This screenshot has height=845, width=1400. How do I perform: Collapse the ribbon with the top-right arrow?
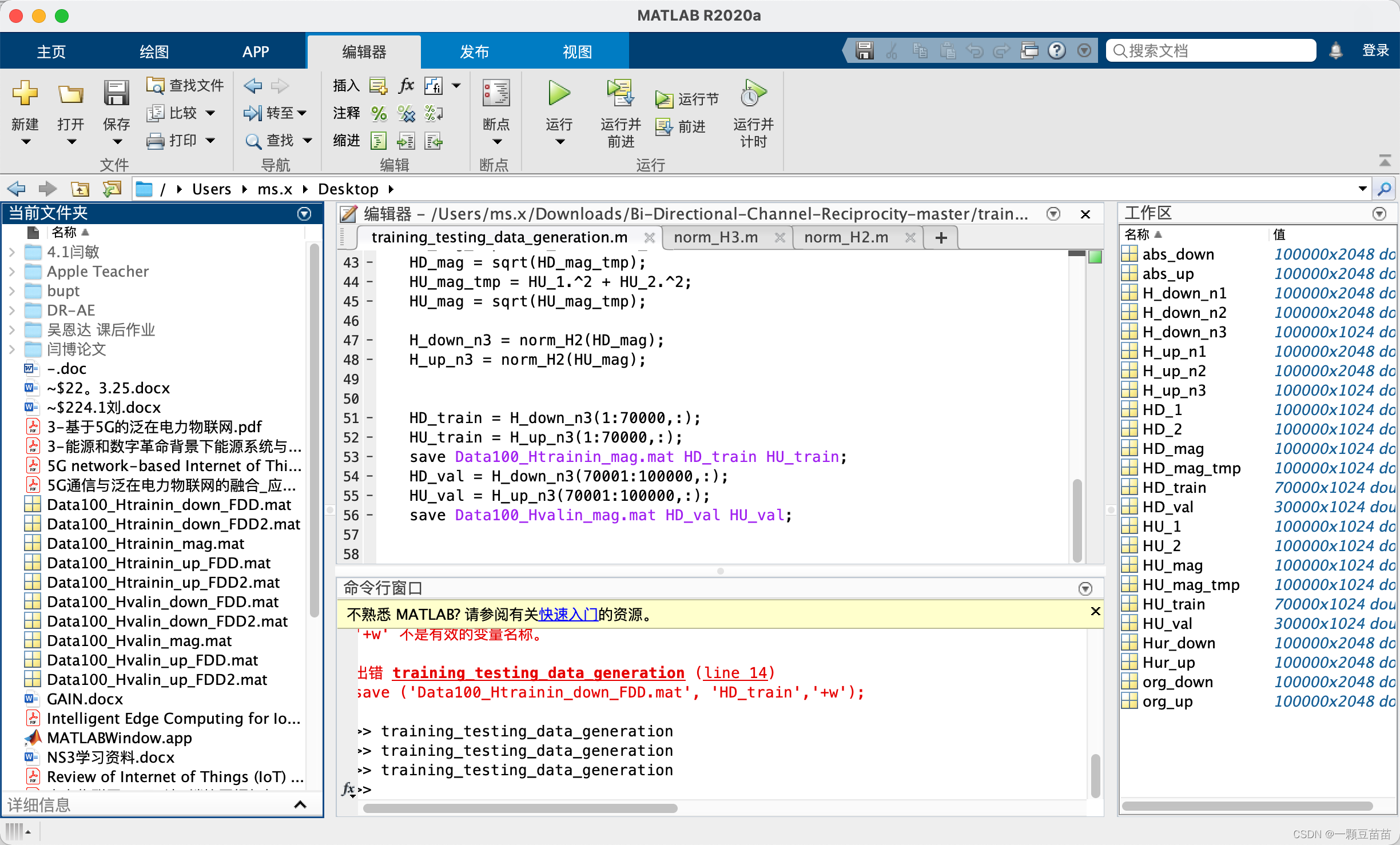1385,161
